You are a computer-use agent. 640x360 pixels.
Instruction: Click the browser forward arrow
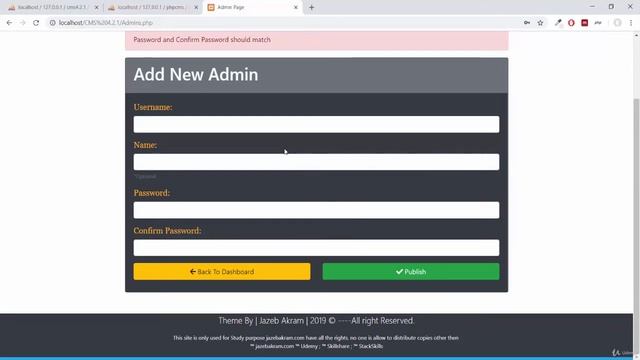pos(22,23)
